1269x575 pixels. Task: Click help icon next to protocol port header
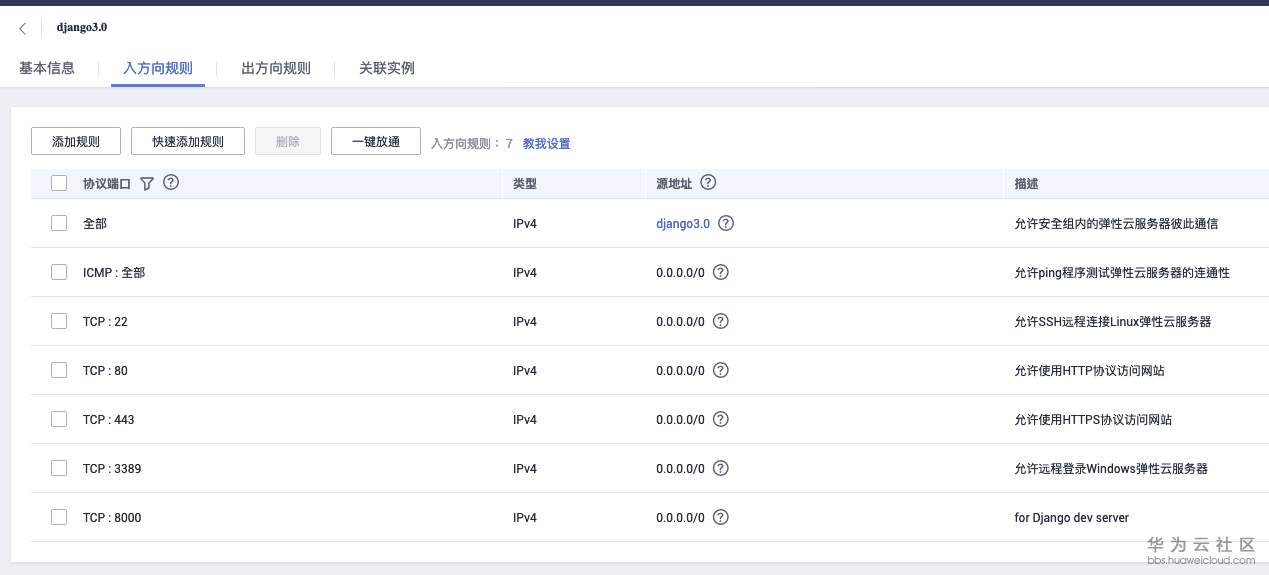tap(171, 183)
